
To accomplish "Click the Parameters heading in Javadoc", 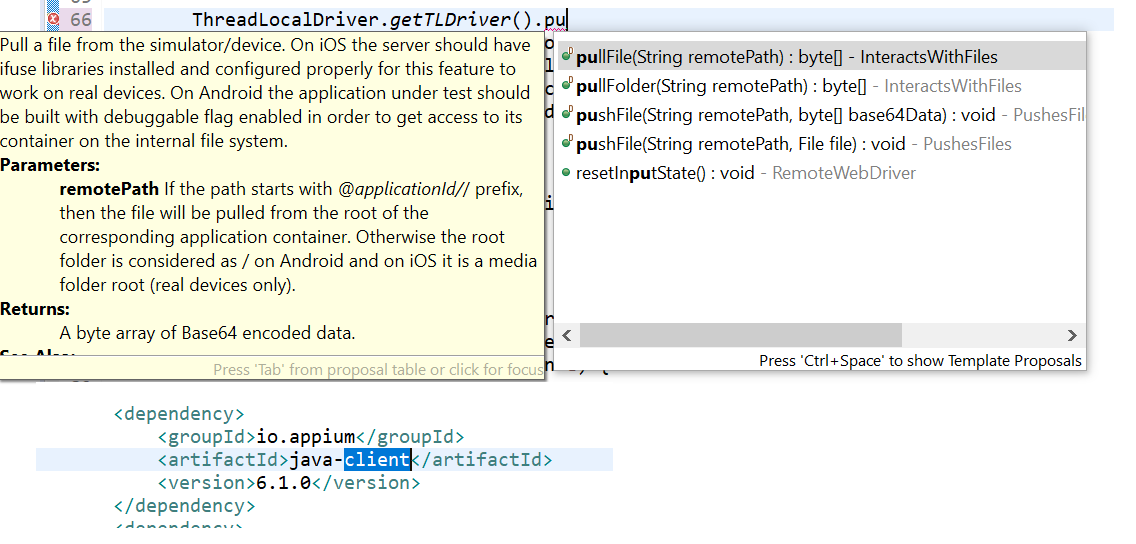I will (50, 165).
